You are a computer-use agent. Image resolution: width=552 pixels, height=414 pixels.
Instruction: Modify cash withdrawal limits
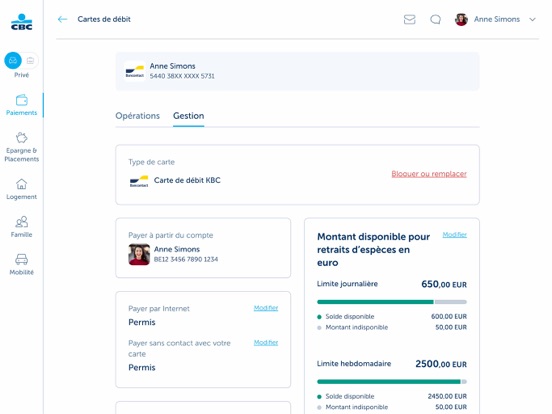click(x=454, y=235)
